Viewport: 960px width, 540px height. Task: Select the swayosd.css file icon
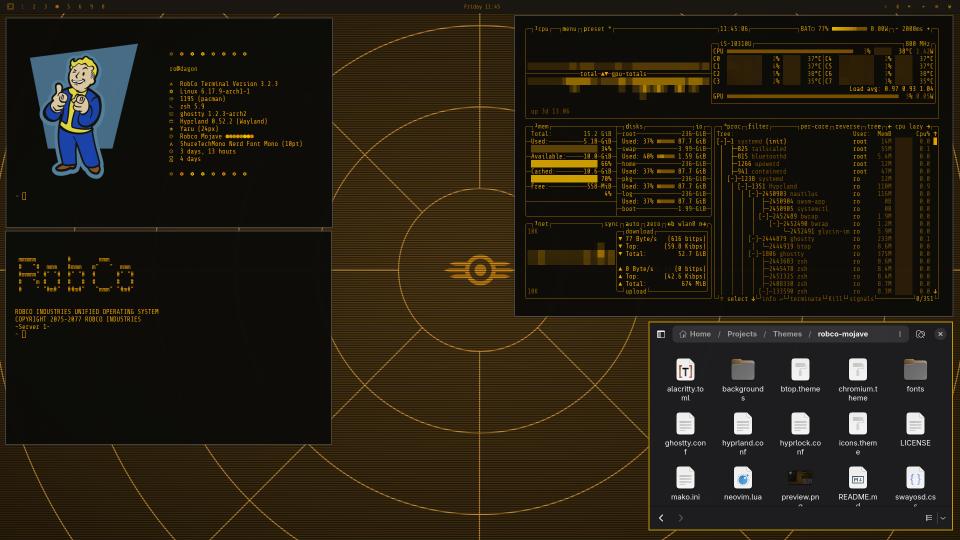(915, 478)
